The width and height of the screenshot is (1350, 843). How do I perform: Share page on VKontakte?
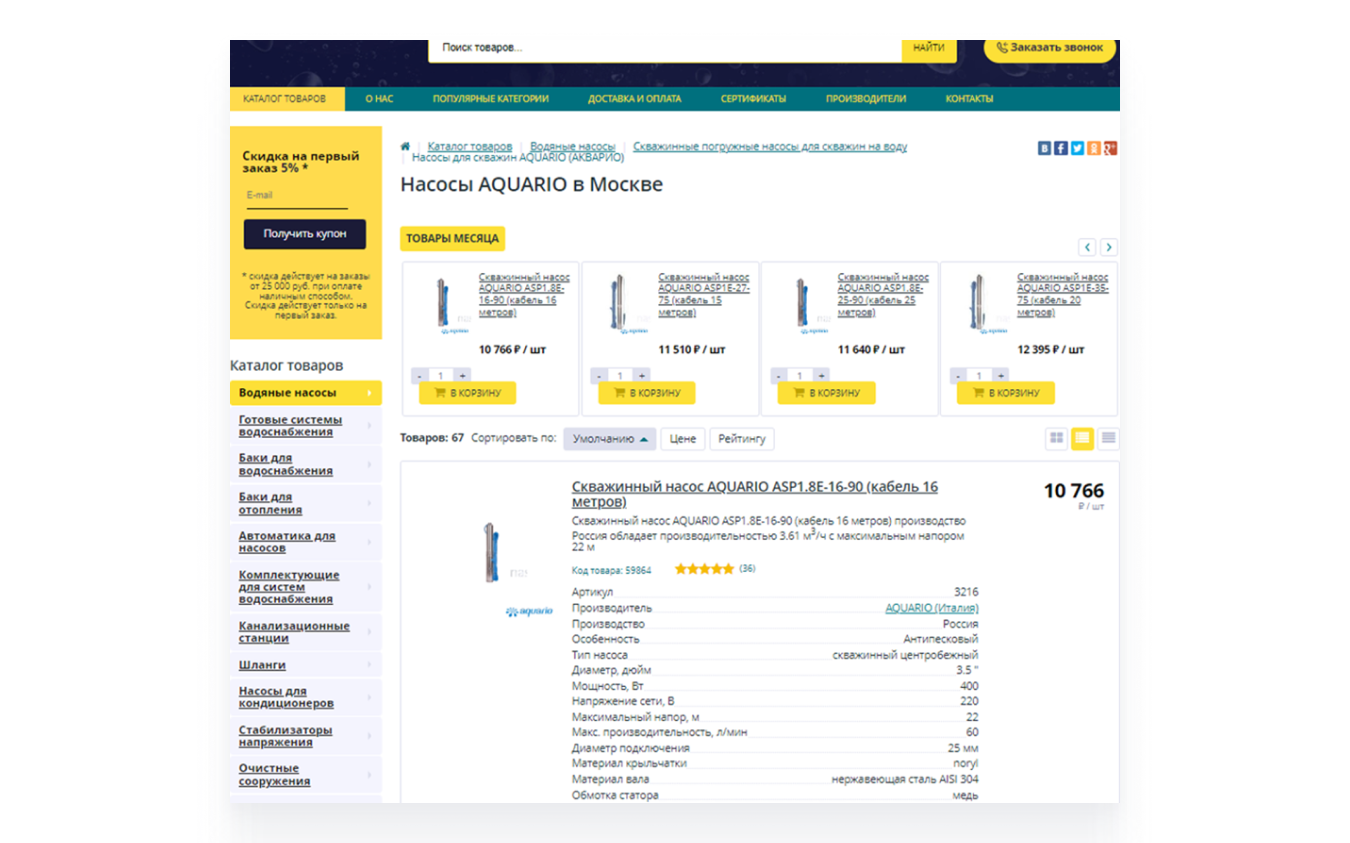[1044, 148]
